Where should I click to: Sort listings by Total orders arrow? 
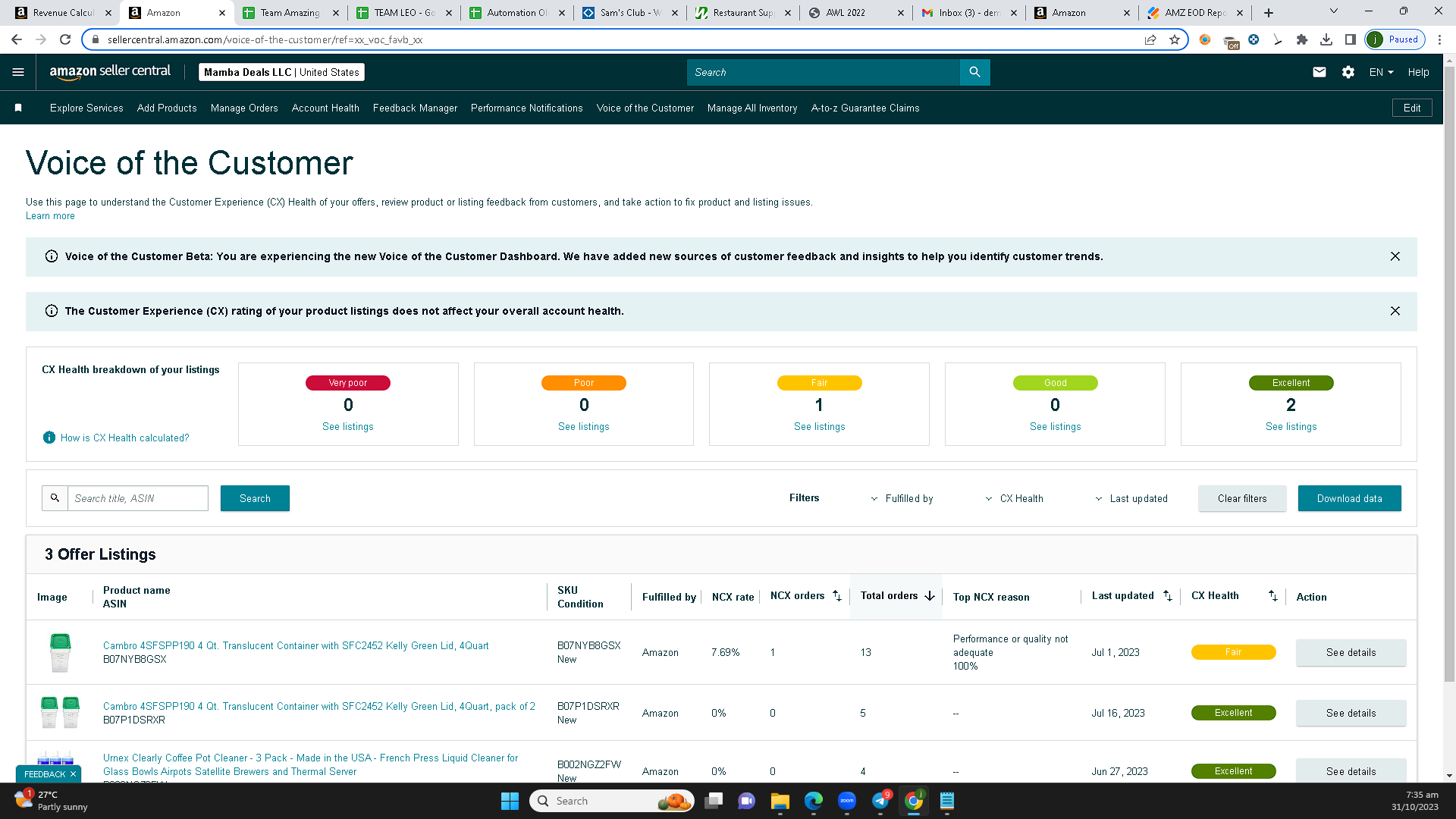pyautogui.click(x=930, y=596)
